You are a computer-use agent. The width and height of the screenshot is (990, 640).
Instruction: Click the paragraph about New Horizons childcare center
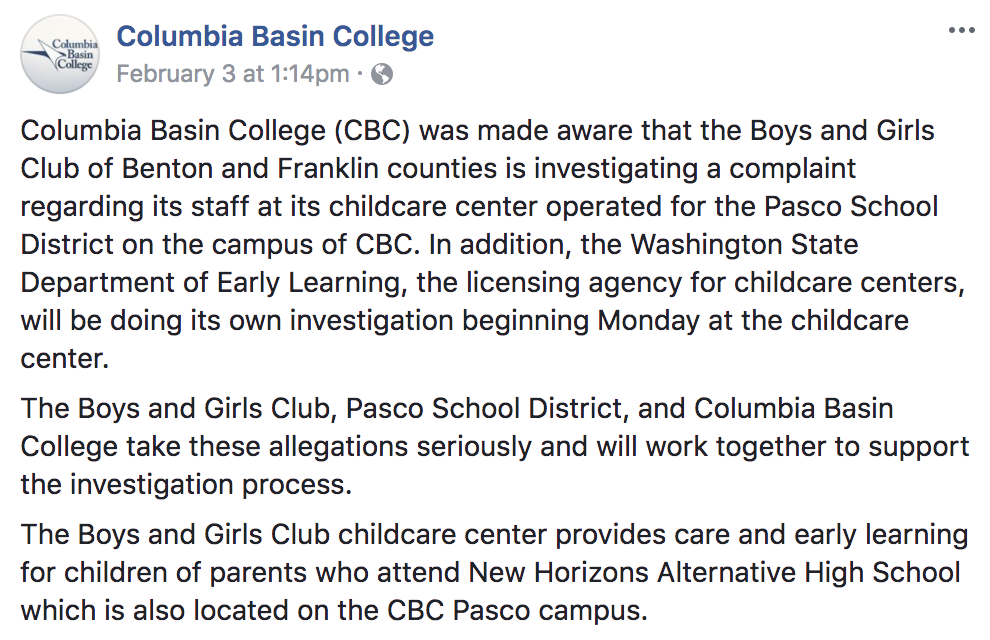[x=494, y=572]
